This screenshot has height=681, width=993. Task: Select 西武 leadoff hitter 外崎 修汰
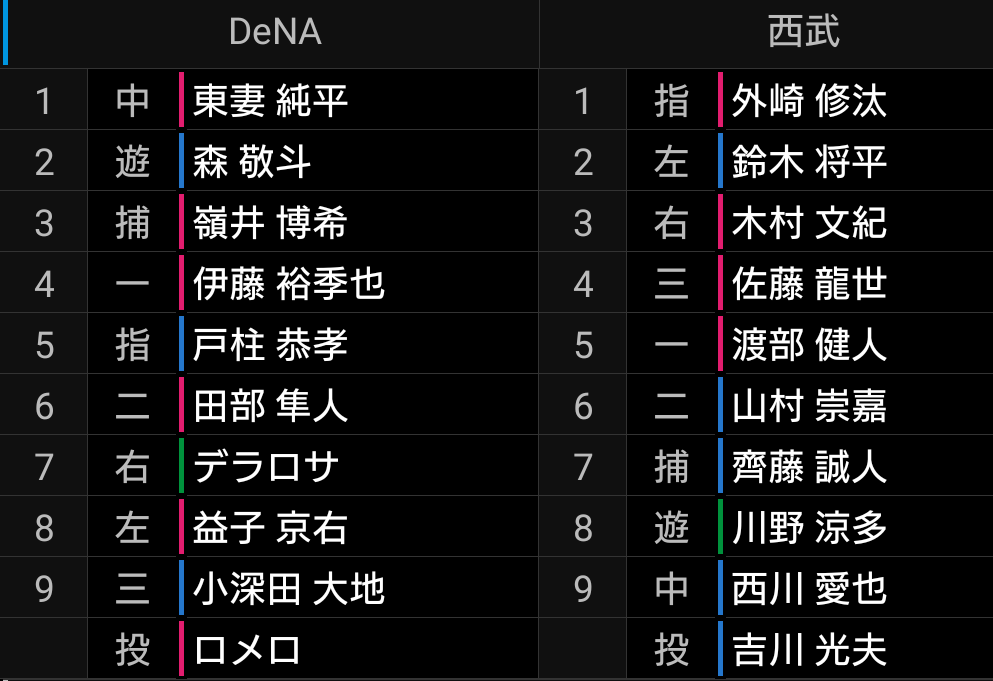point(809,101)
